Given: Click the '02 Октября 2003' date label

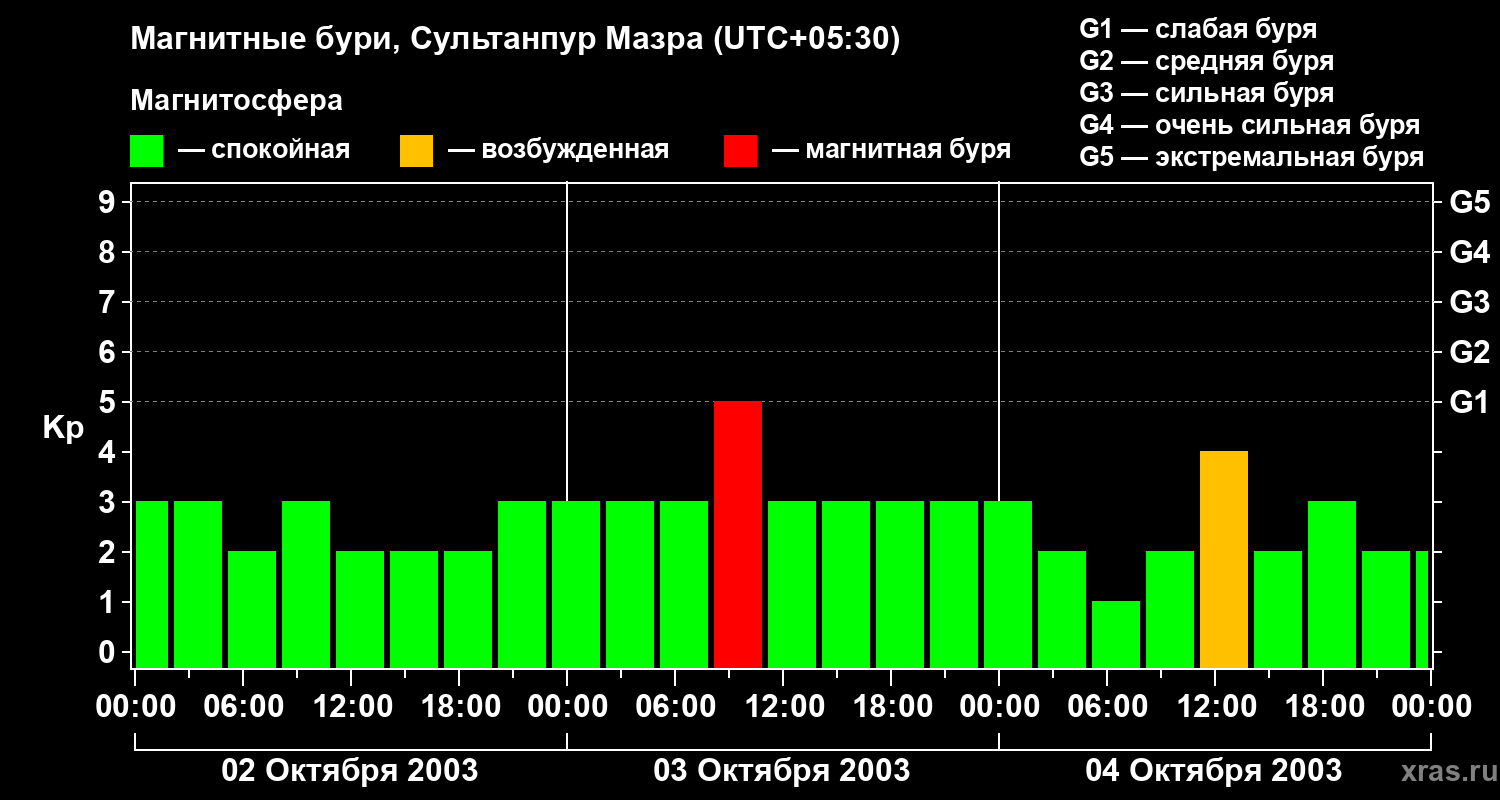Looking at the screenshot, I should tap(350, 771).
